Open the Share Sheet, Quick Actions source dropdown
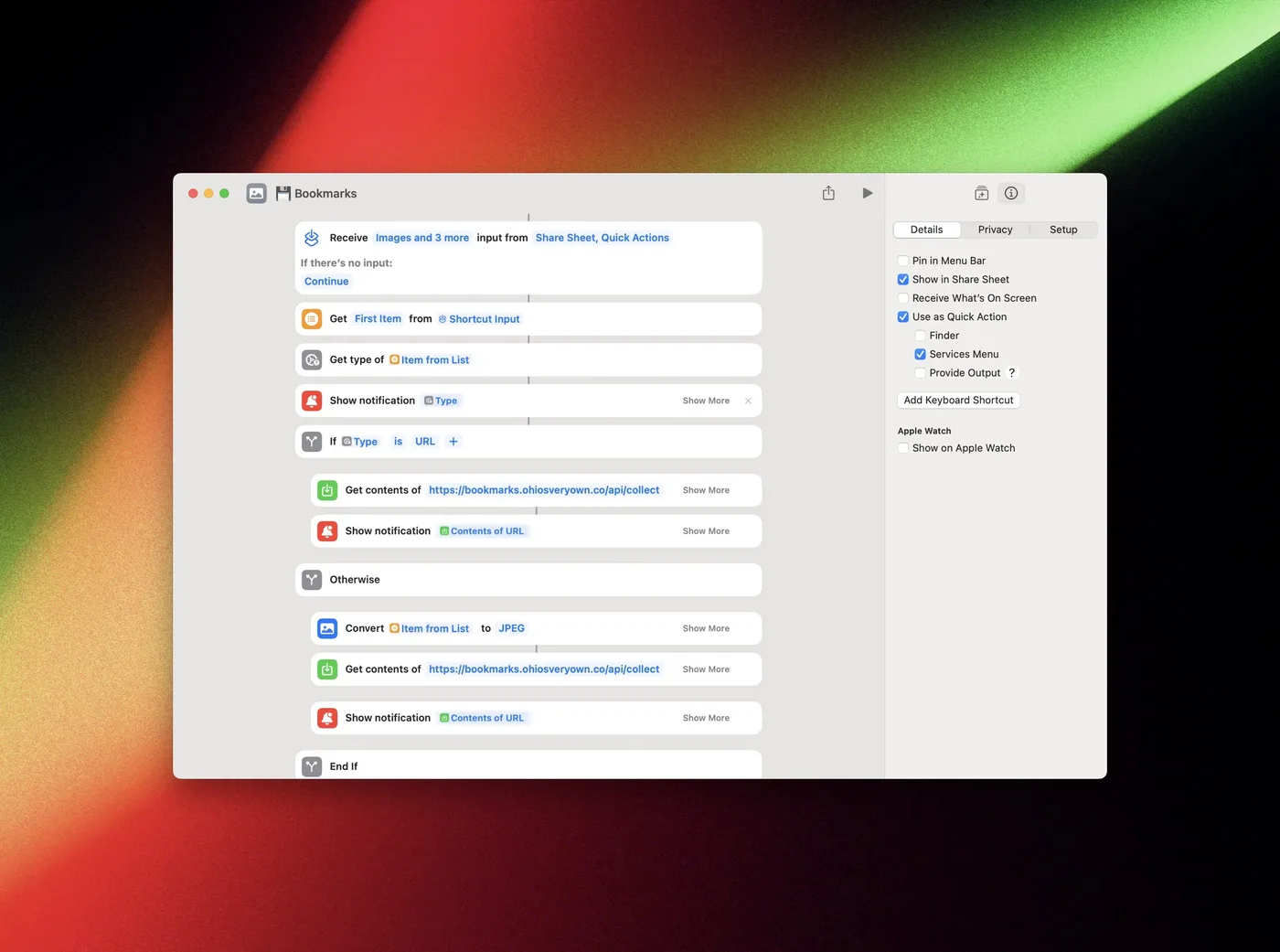 click(x=603, y=238)
